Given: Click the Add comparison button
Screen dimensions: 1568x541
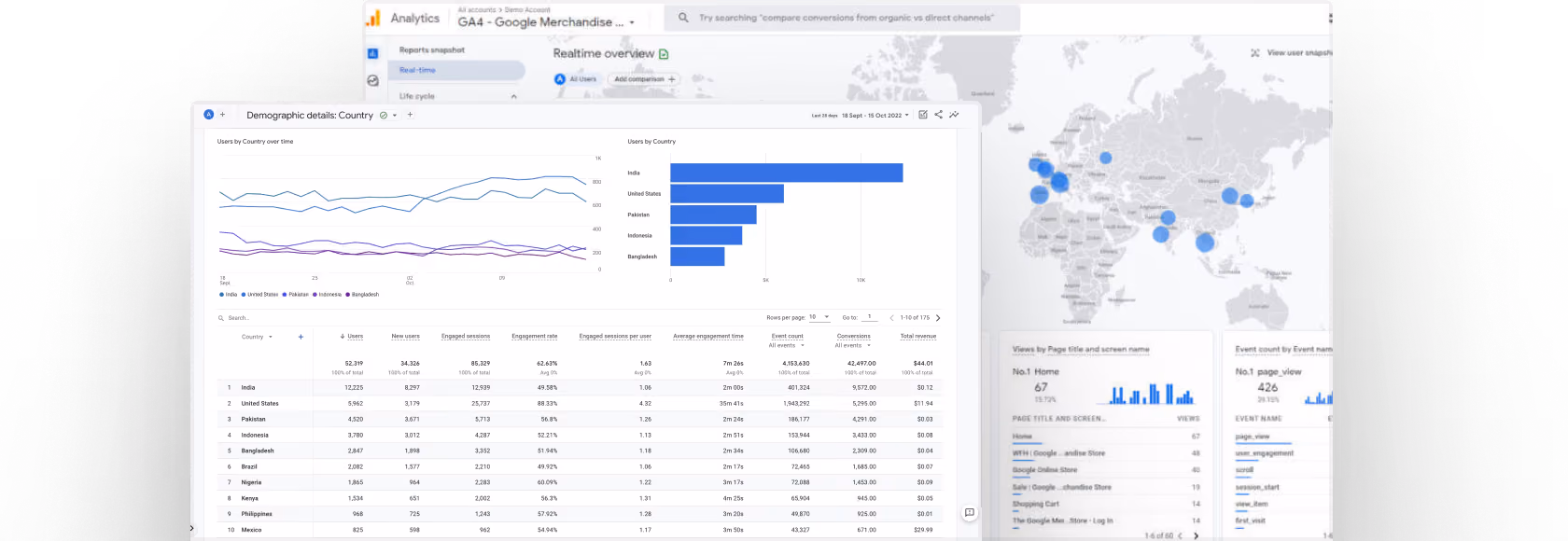Looking at the screenshot, I should click(645, 79).
